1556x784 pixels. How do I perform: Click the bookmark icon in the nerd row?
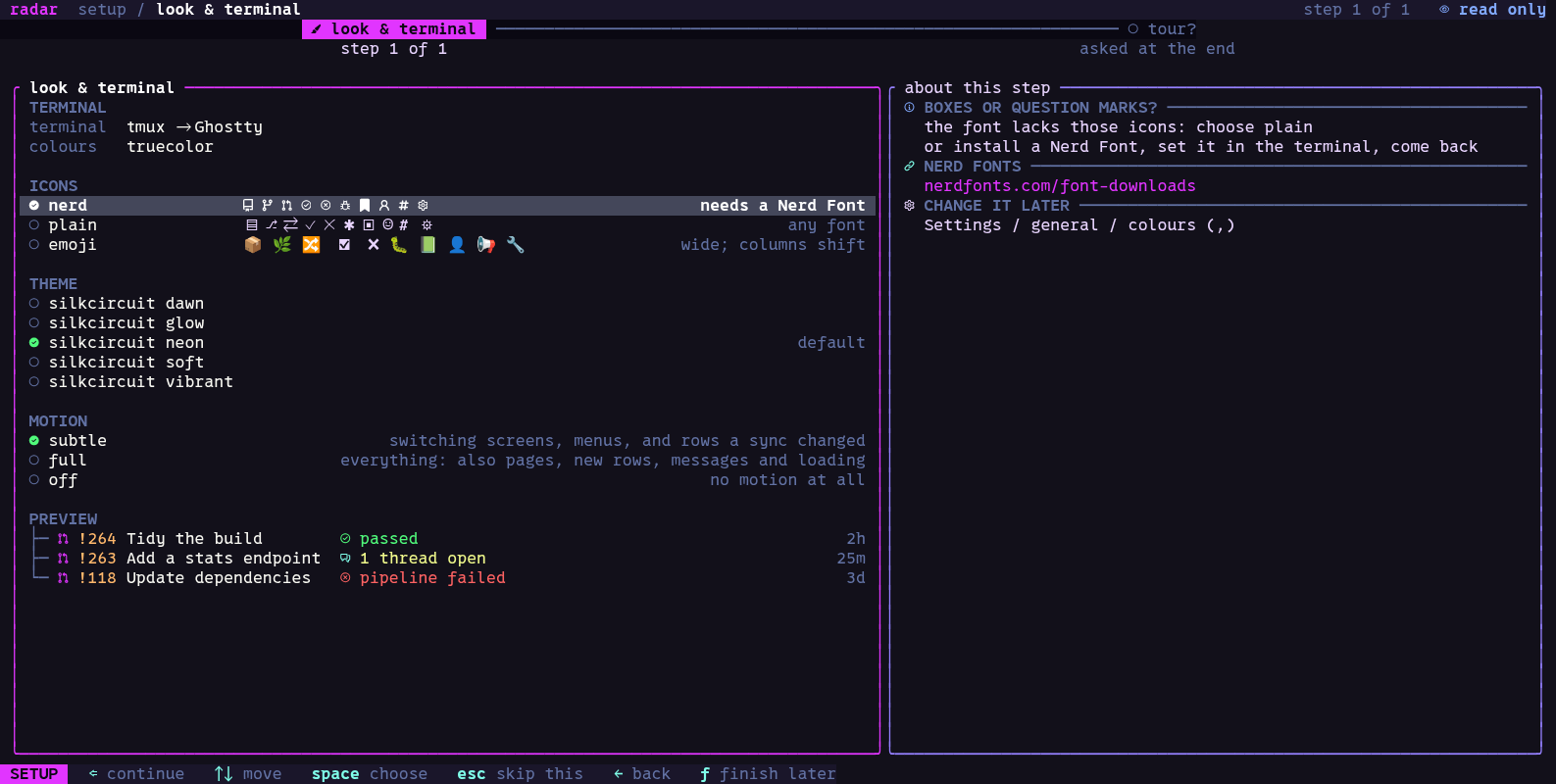[365, 206]
